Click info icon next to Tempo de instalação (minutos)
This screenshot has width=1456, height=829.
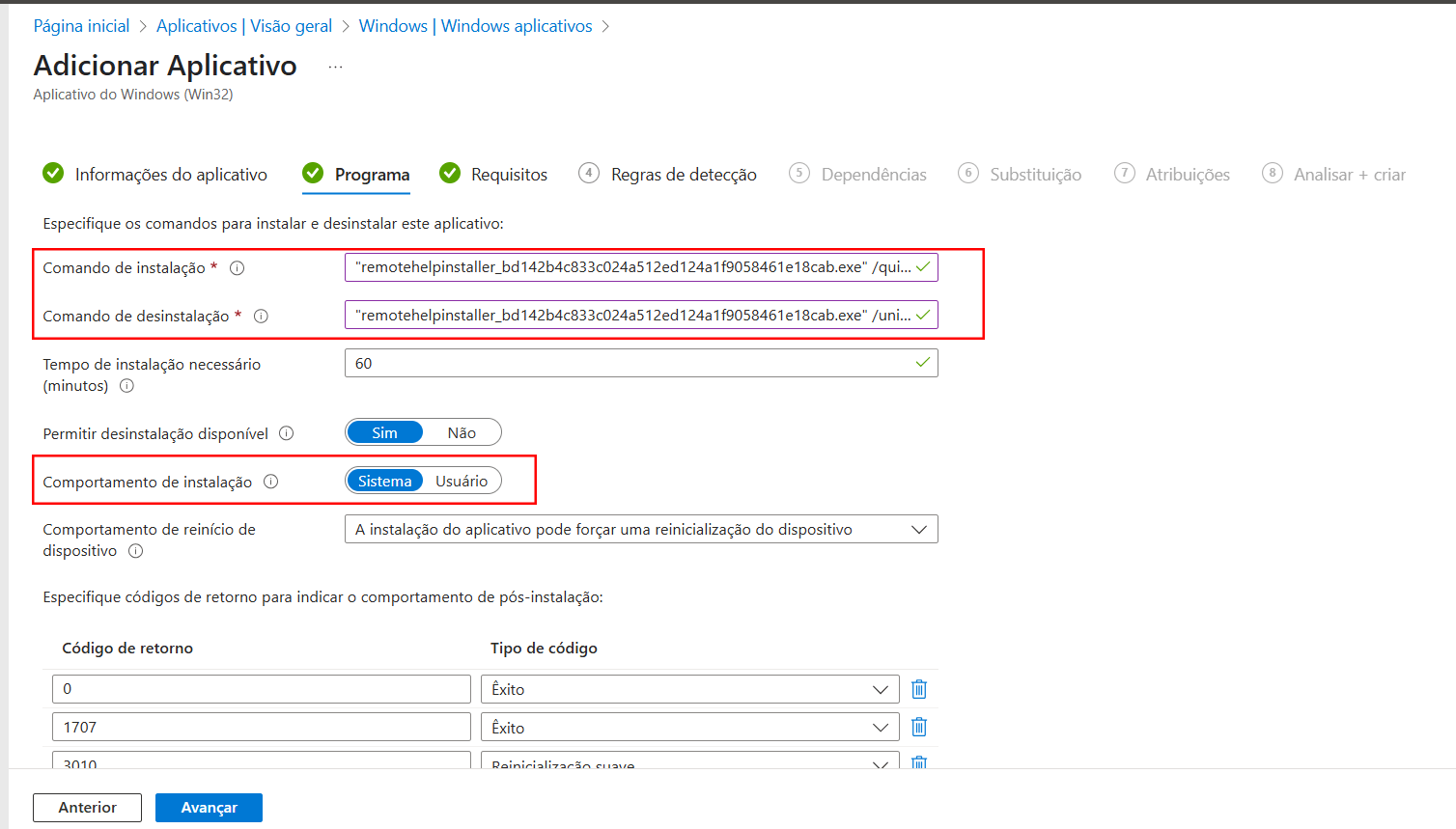[126, 386]
